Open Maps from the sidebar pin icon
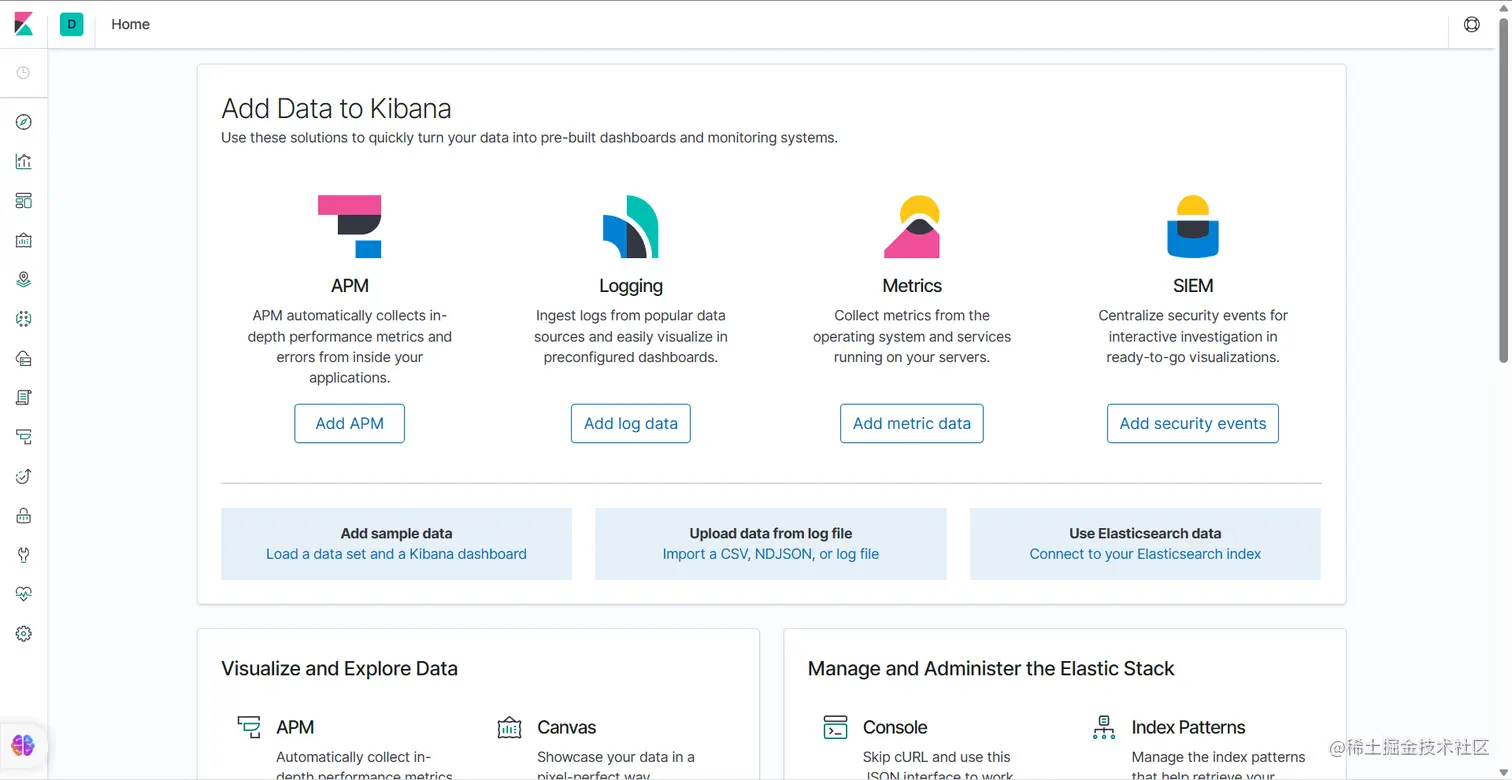Image resolution: width=1512 pixels, height=780 pixels. click(24, 280)
